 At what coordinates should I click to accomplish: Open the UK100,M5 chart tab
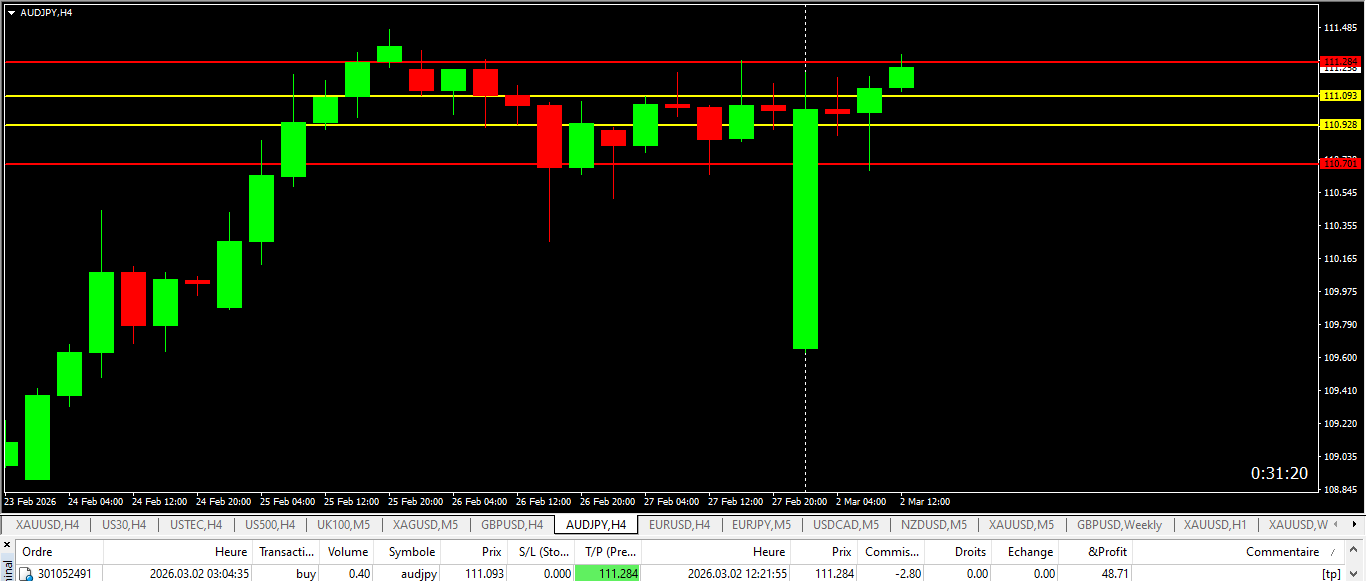pyautogui.click(x=343, y=524)
